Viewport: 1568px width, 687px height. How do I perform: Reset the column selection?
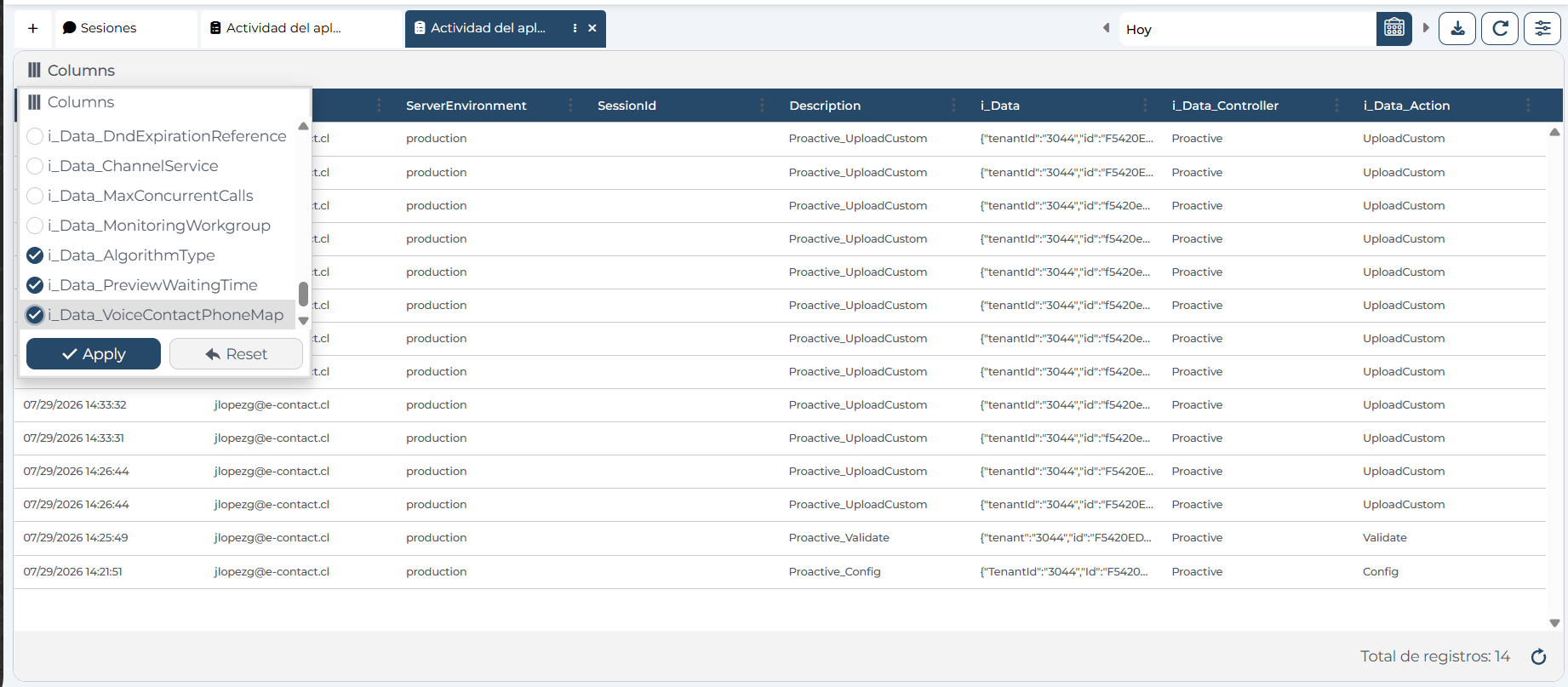(236, 354)
